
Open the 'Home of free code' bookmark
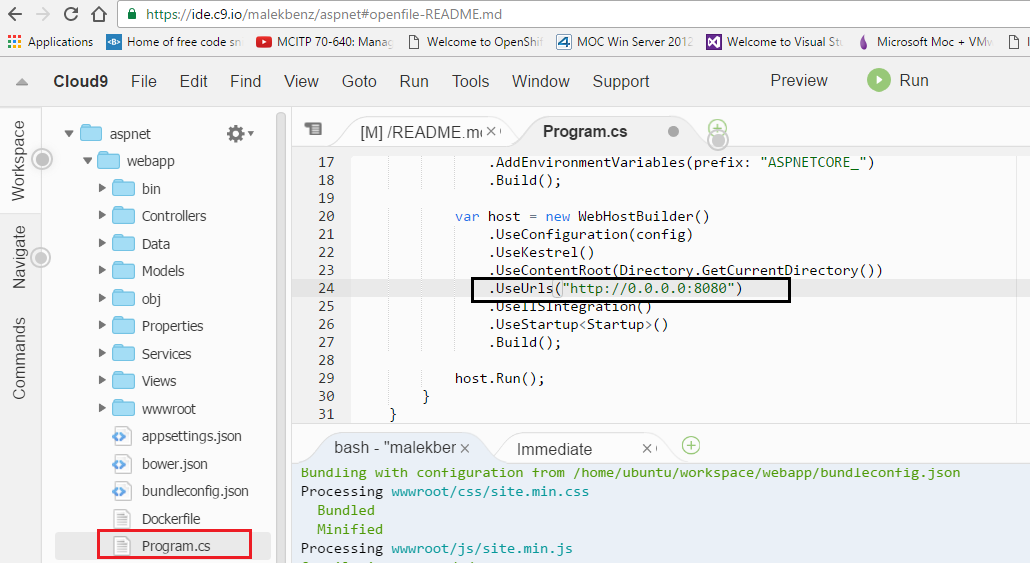coord(175,42)
